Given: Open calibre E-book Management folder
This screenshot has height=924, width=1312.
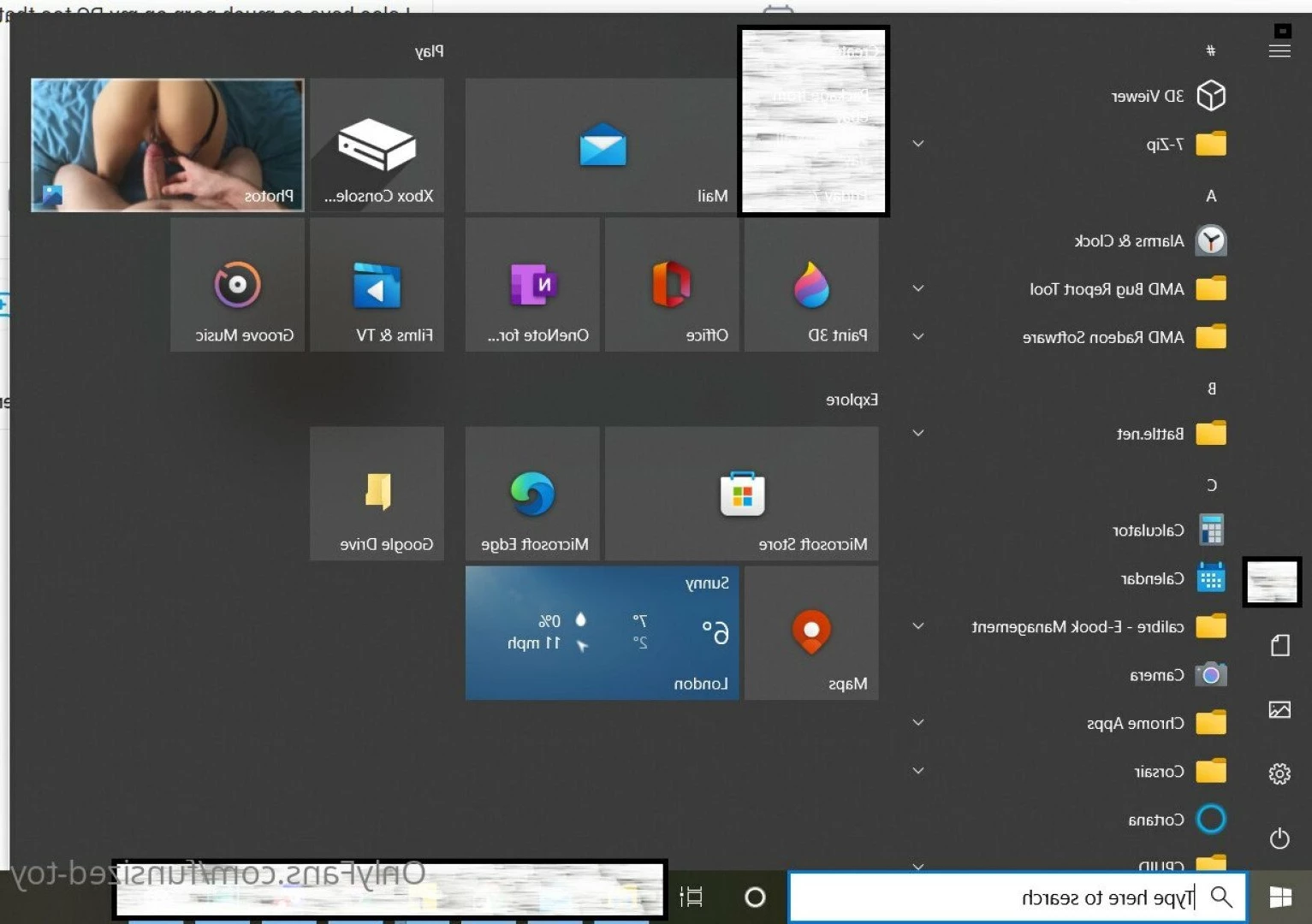Looking at the screenshot, I should [x=1099, y=626].
